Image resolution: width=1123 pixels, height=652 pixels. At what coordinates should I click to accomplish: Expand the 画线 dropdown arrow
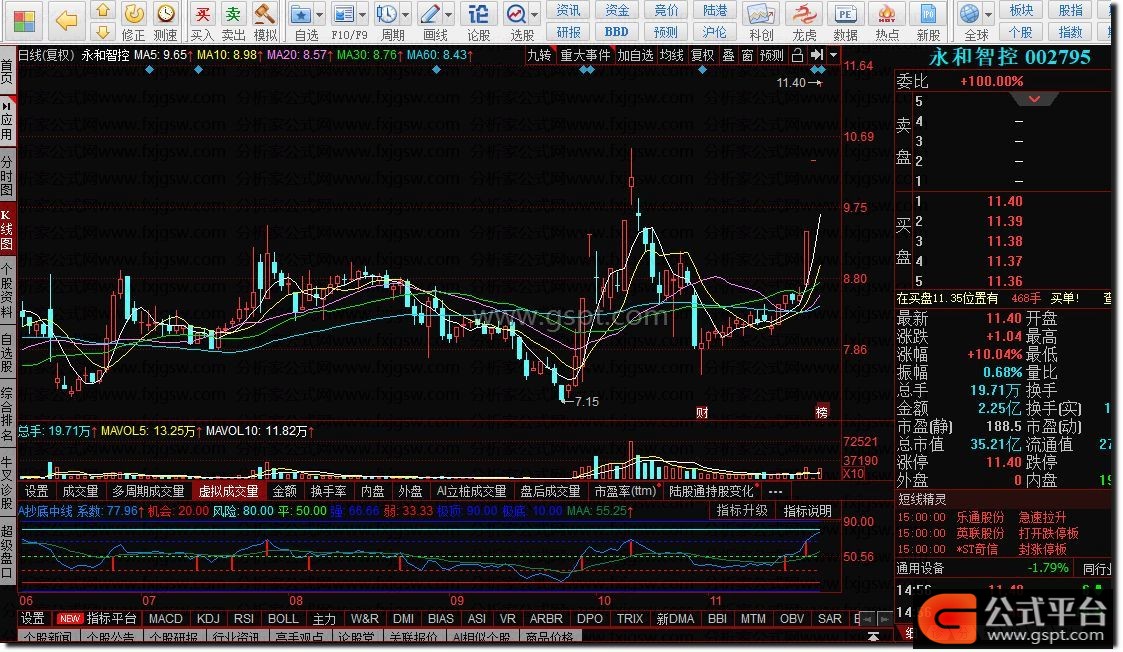point(448,14)
